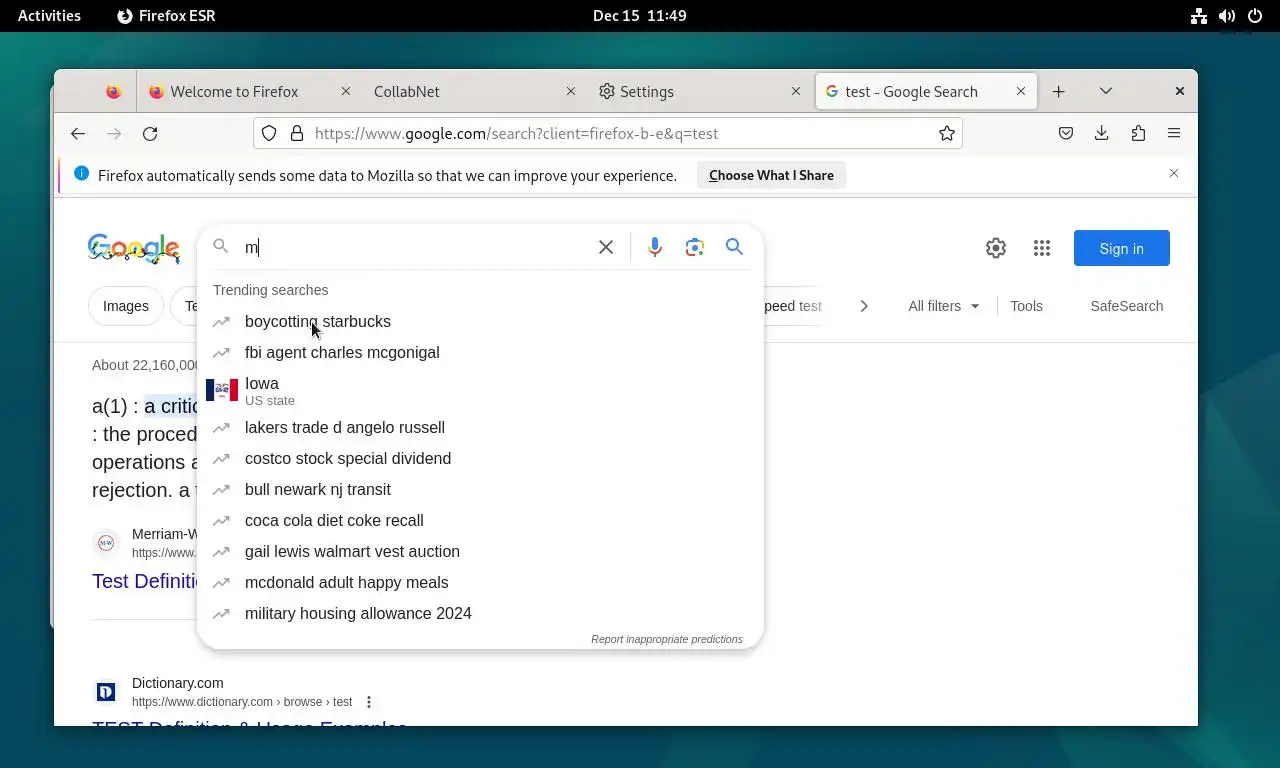Open the list all tabs dropdown arrow

(x=1106, y=91)
